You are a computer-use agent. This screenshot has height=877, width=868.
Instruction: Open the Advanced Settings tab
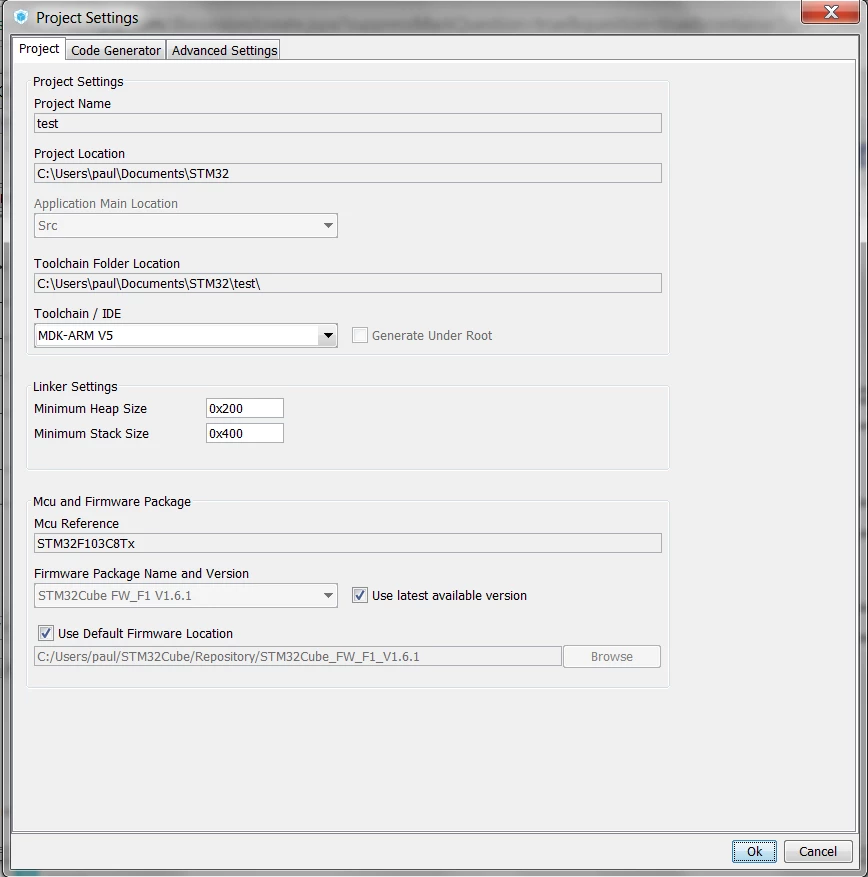point(224,50)
